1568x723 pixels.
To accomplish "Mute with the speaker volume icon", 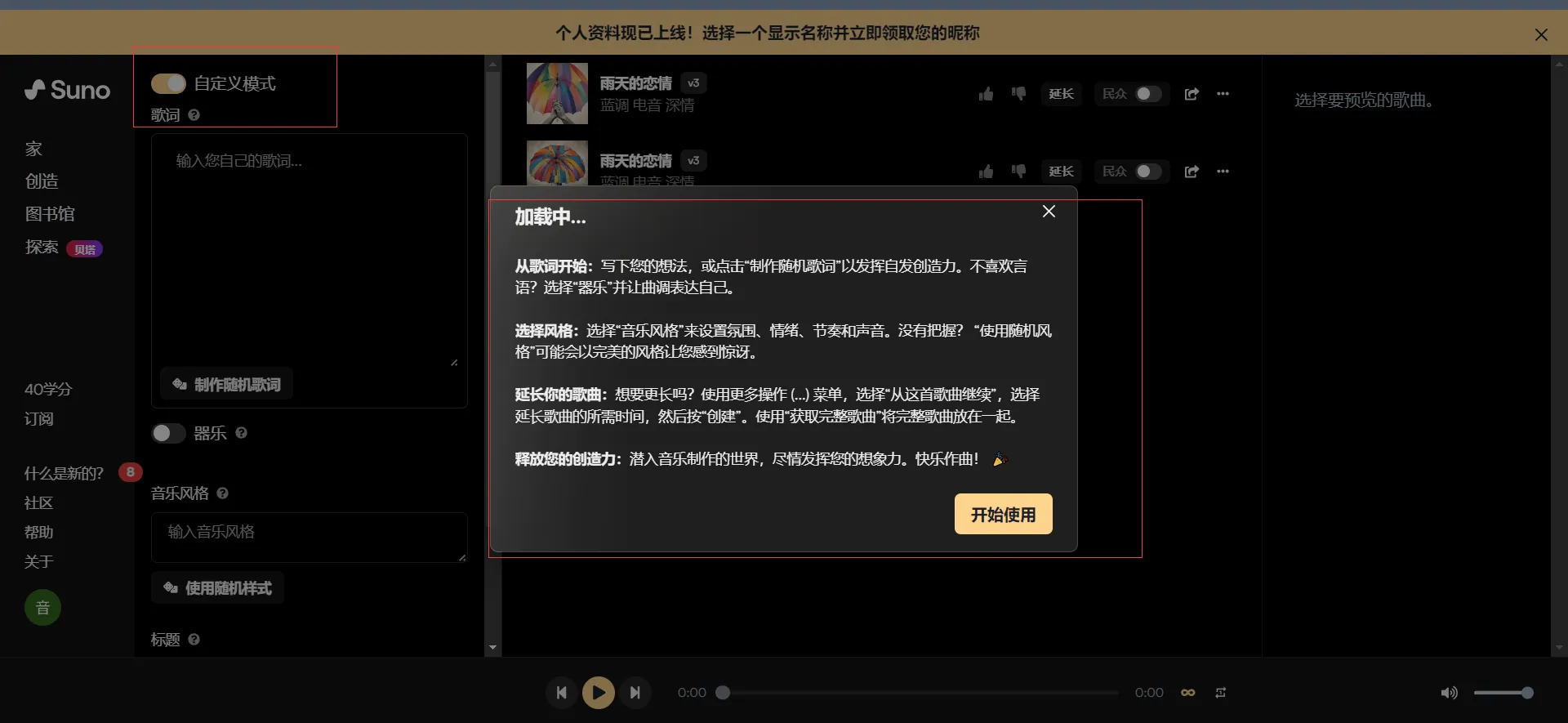I will (1449, 693).
